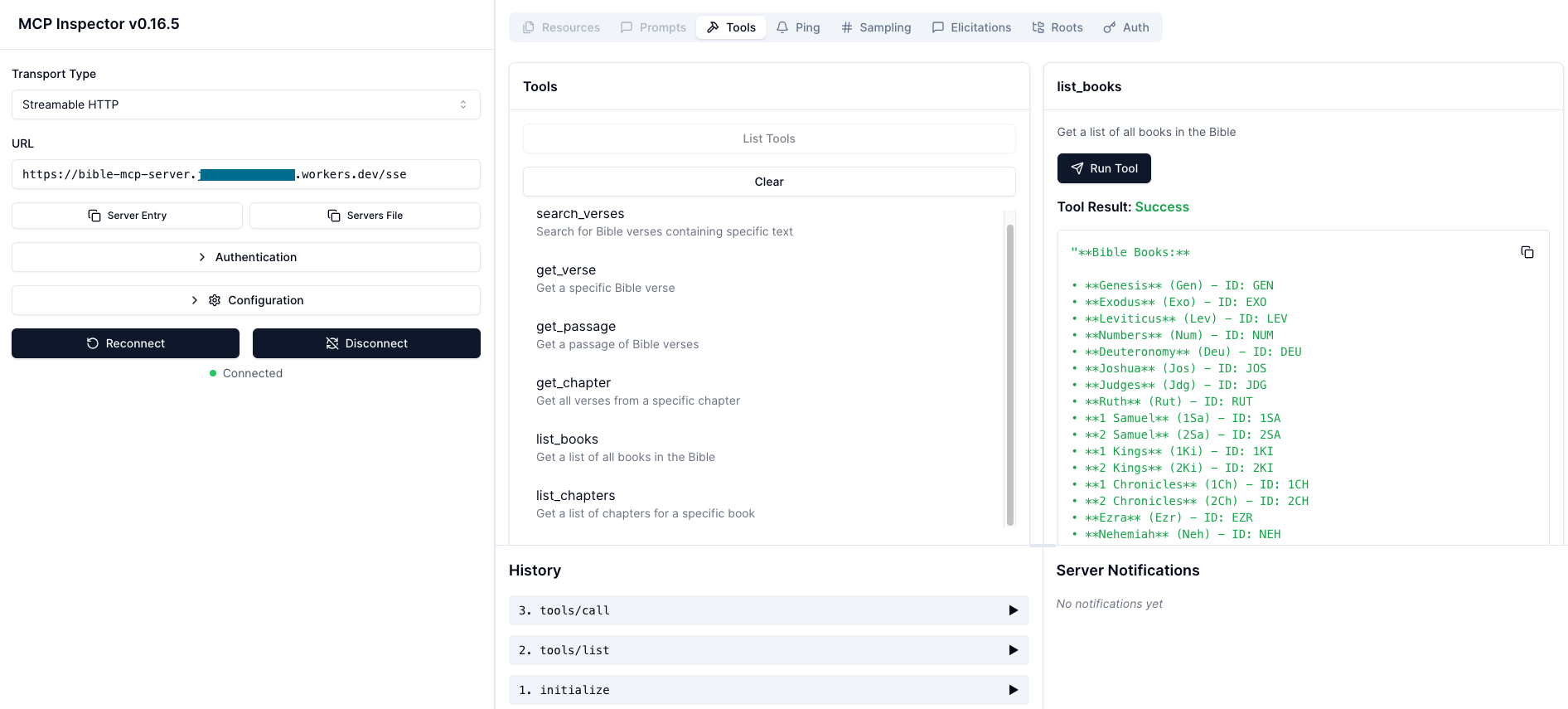The height and width of the screenshot is (709, 1568).
Task: Click the Nehemiah line in result
Action: pyautogui.click(x=1176, y=534)
